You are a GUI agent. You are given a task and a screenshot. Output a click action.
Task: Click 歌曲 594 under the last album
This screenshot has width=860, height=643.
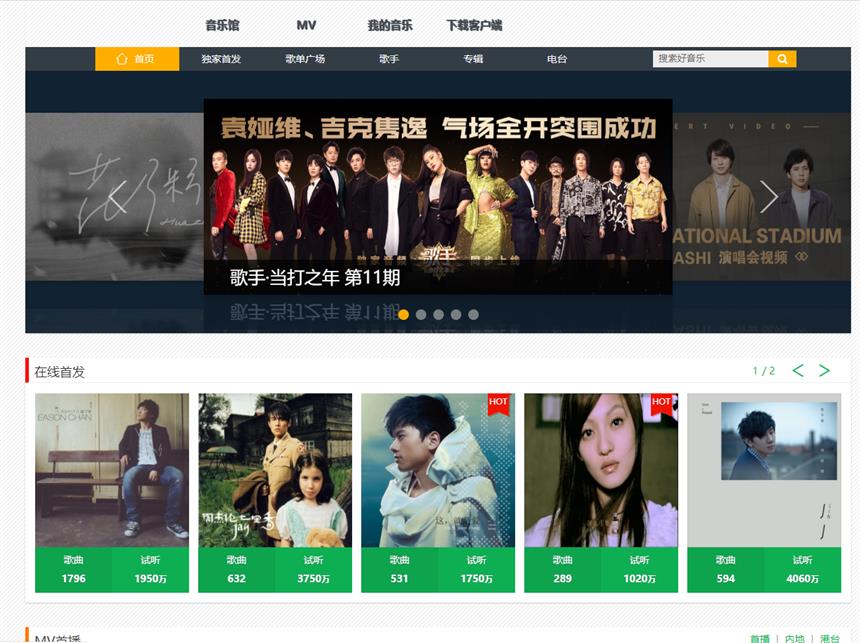[x=726, y=570]
